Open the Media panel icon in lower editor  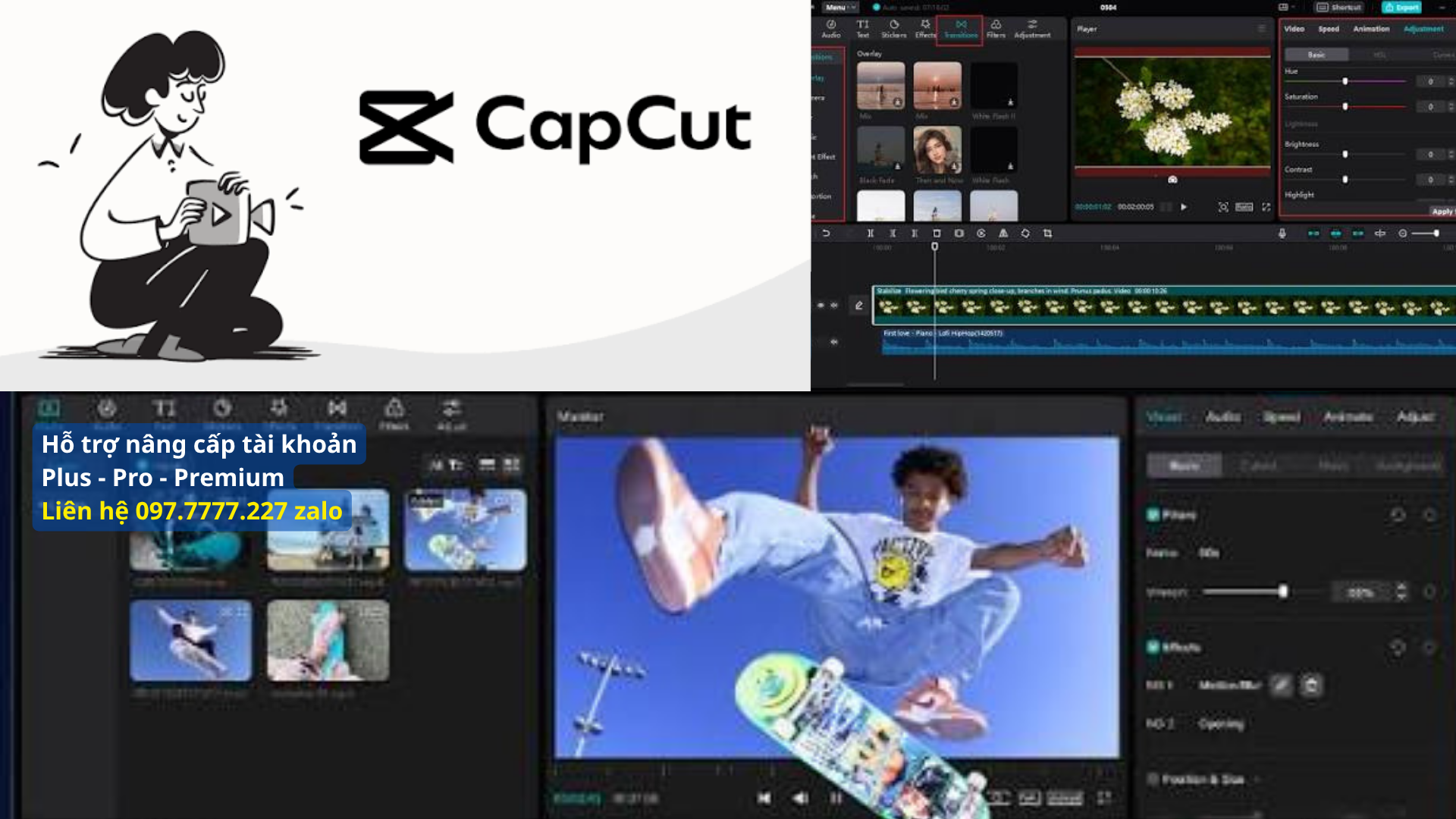click(x=49, y=409)
